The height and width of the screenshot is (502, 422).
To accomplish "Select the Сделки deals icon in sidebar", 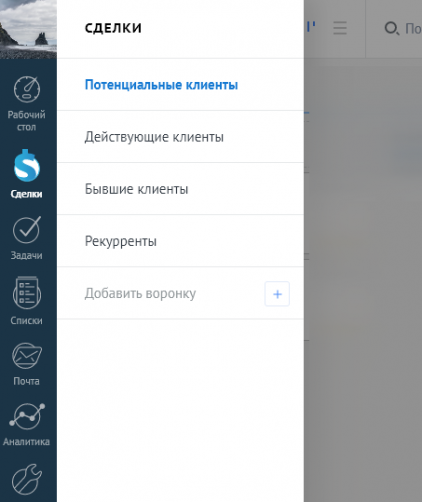I will (x=27, y=166).
